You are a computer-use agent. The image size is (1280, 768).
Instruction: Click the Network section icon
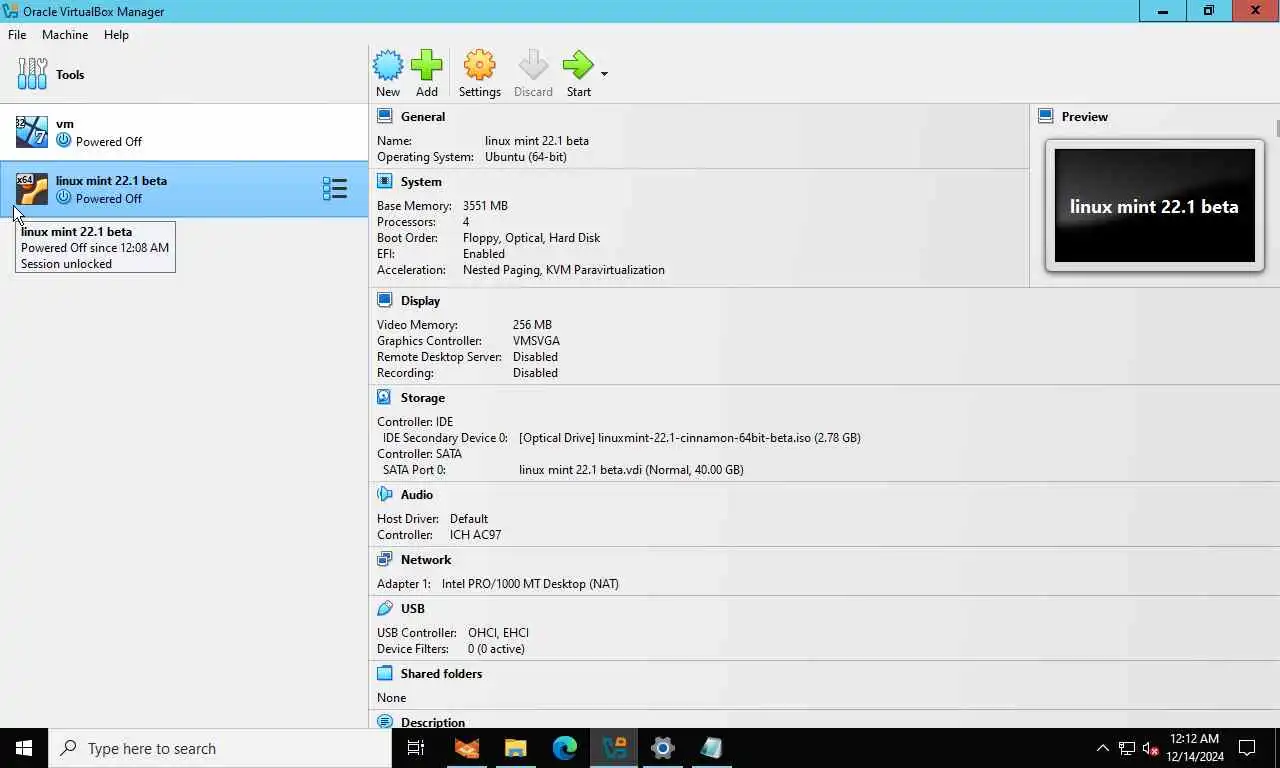385,560
